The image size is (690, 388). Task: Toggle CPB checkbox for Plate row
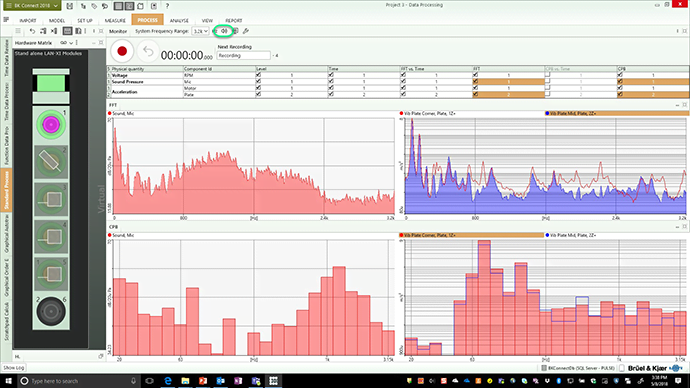[620, 94]
